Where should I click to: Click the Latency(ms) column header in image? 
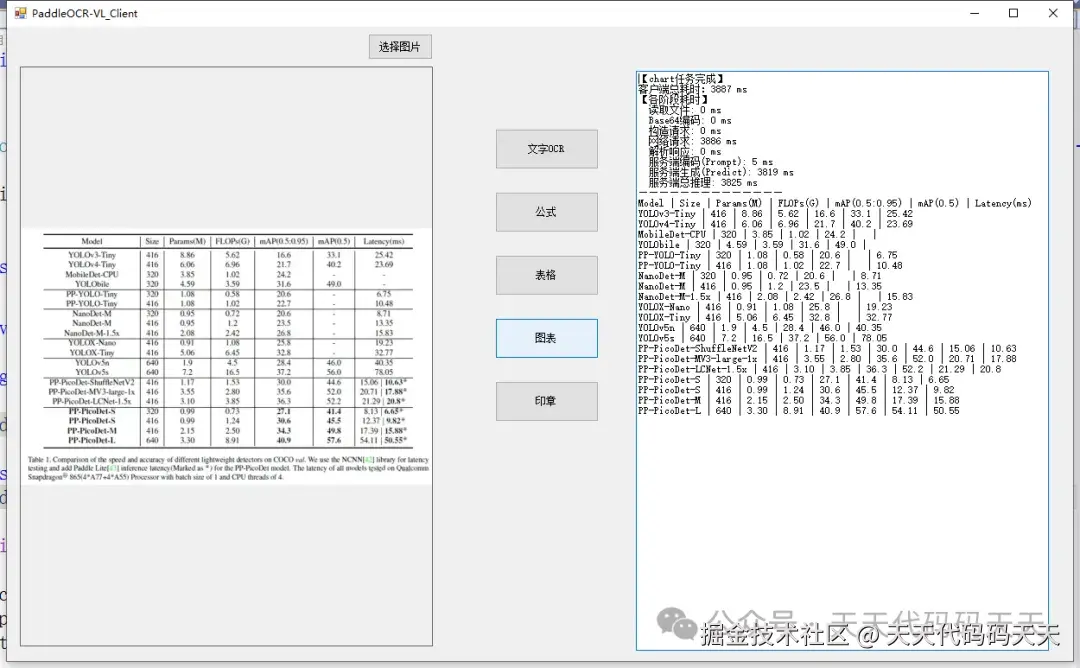click(x=384, y=241)
